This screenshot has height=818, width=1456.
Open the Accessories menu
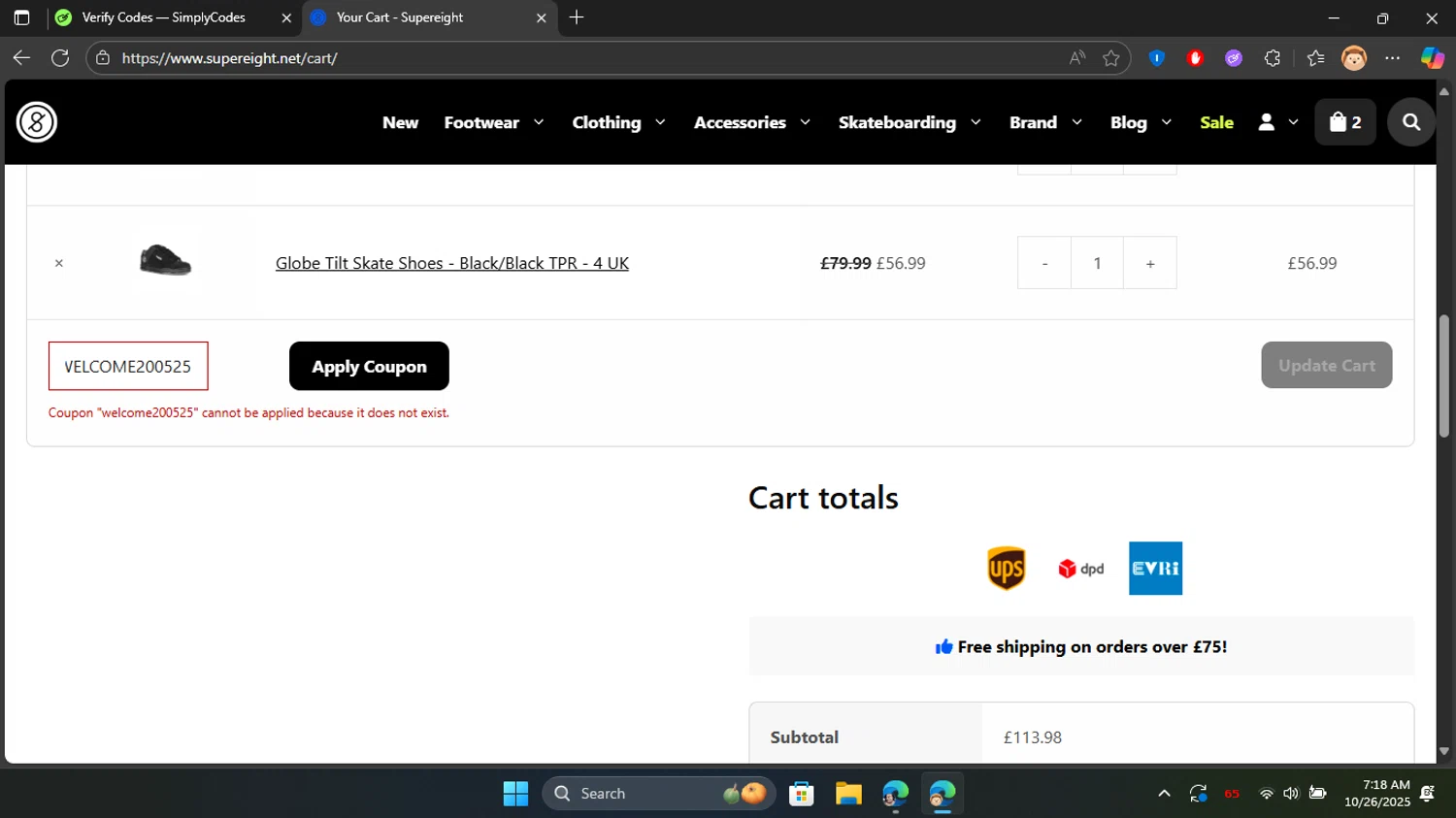tap(740, 122)
